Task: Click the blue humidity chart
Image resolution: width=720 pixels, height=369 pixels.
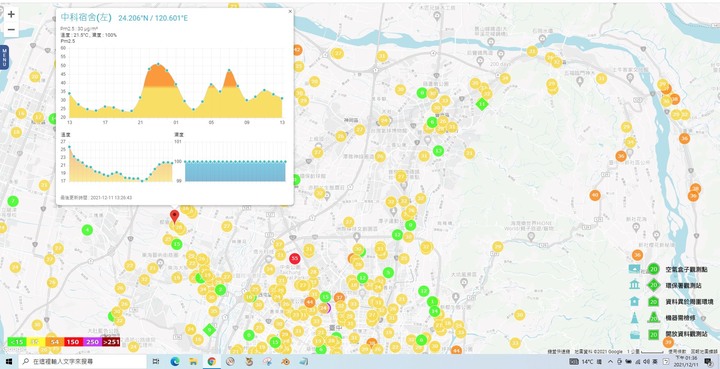Action: 235,171
